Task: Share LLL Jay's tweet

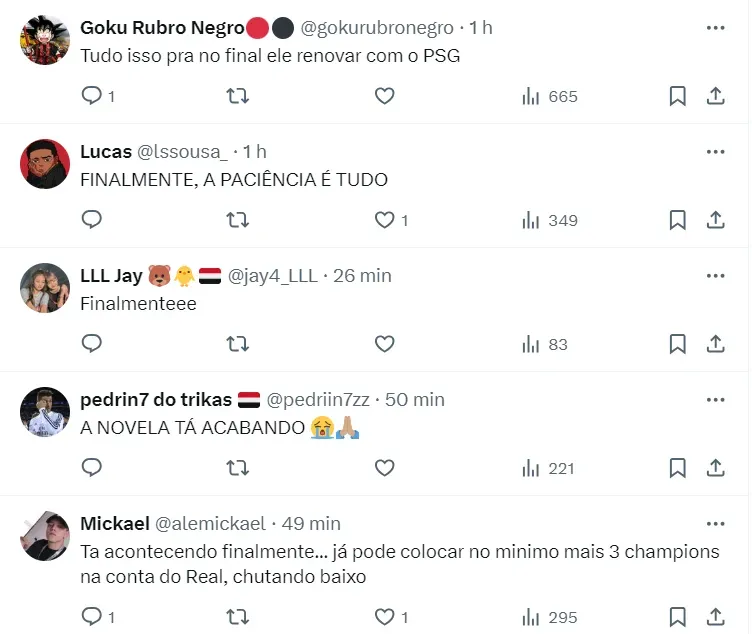Action: pyautogui.click(x=716, y=344)
